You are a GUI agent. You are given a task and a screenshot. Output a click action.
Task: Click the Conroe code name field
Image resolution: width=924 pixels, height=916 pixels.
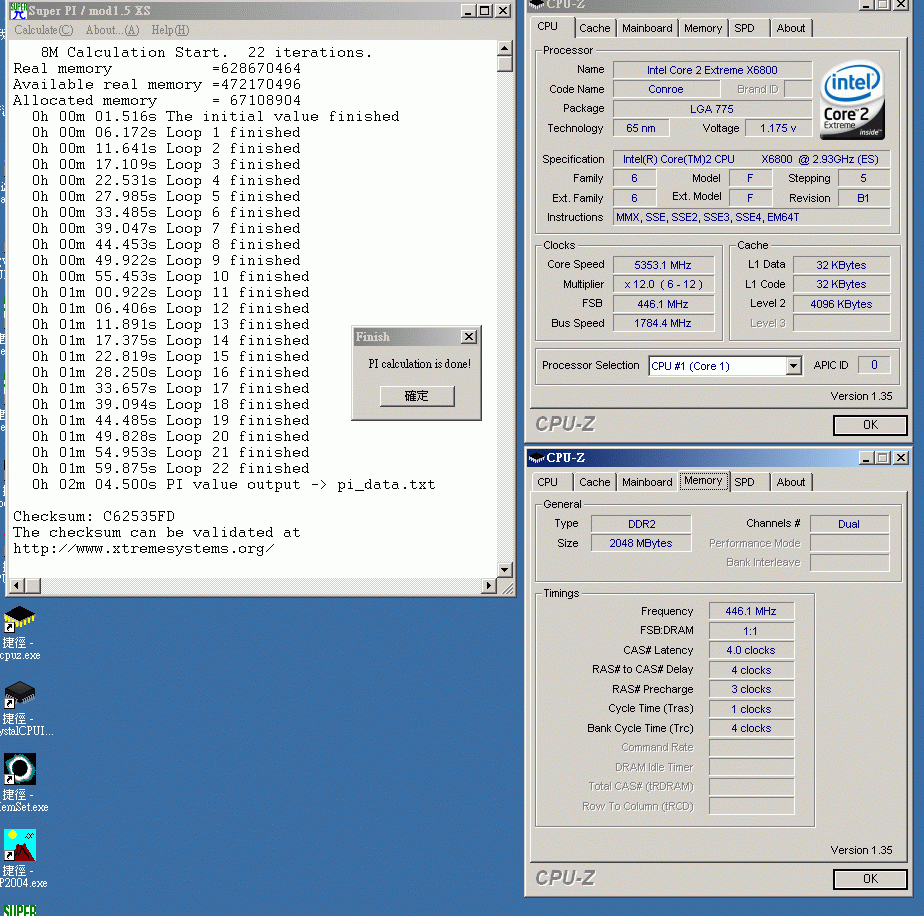(666, 89)
